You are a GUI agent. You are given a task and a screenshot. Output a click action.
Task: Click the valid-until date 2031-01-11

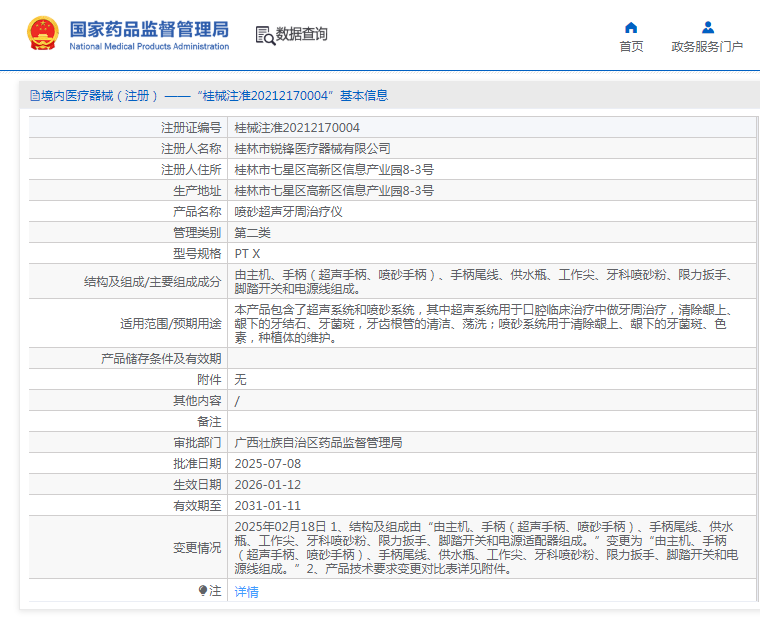click(267, 506)
